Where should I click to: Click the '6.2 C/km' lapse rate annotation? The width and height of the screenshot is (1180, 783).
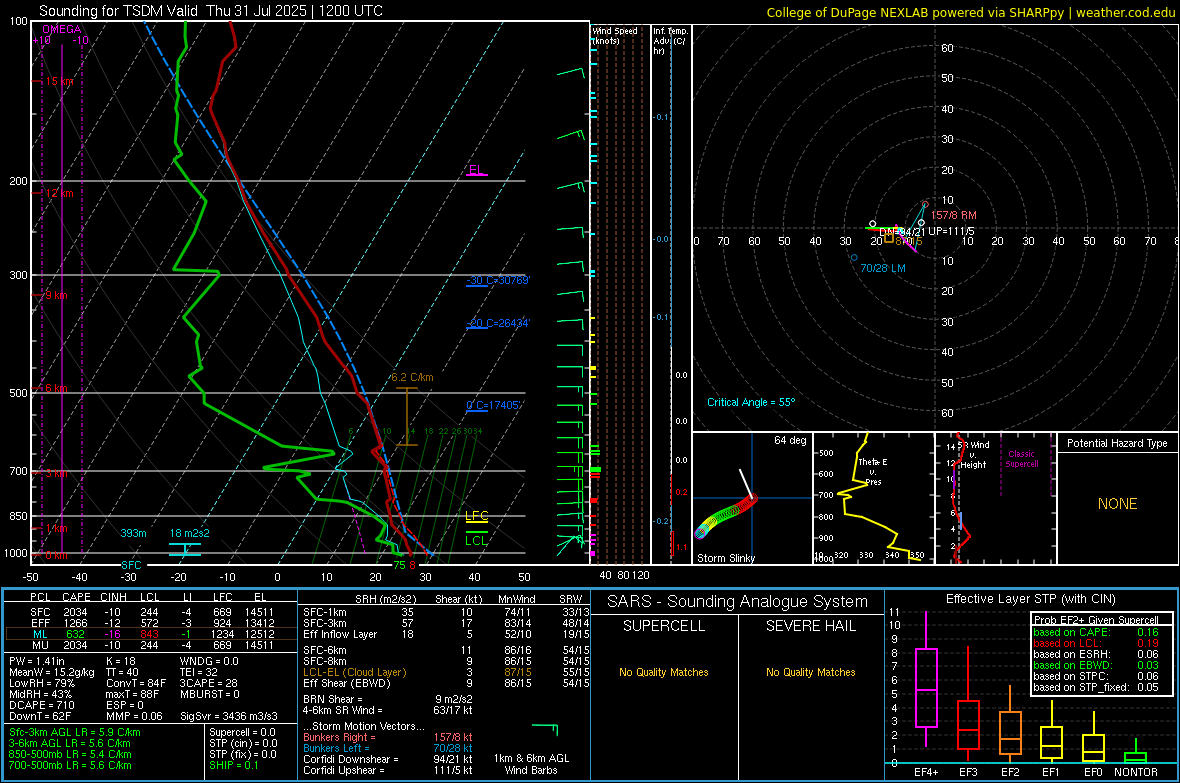(412, 377)
